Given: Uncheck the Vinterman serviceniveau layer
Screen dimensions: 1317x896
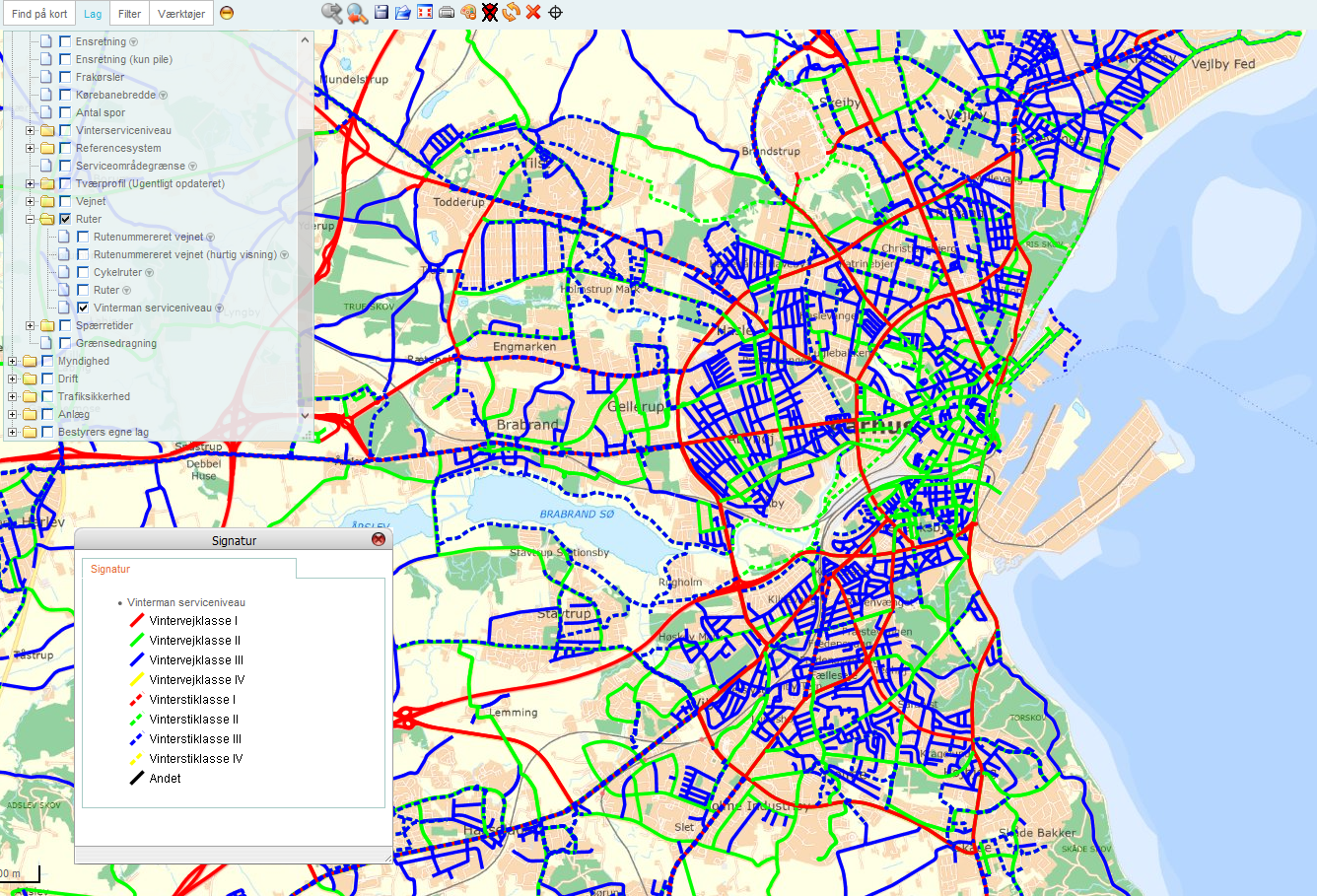Looking at the screenshot, I should pyautogui.click(x=83, y=308).
